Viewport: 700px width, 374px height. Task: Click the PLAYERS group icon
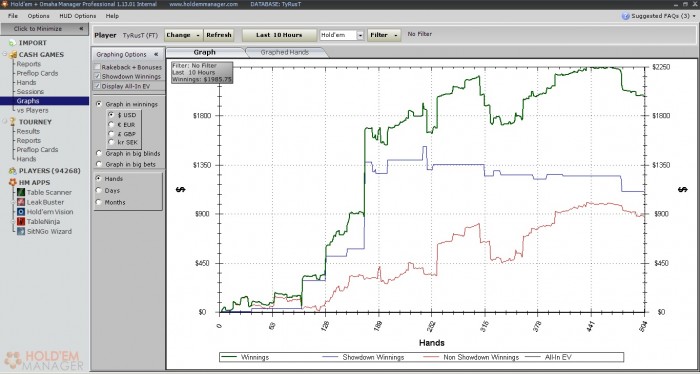click(x=12, y=171)
